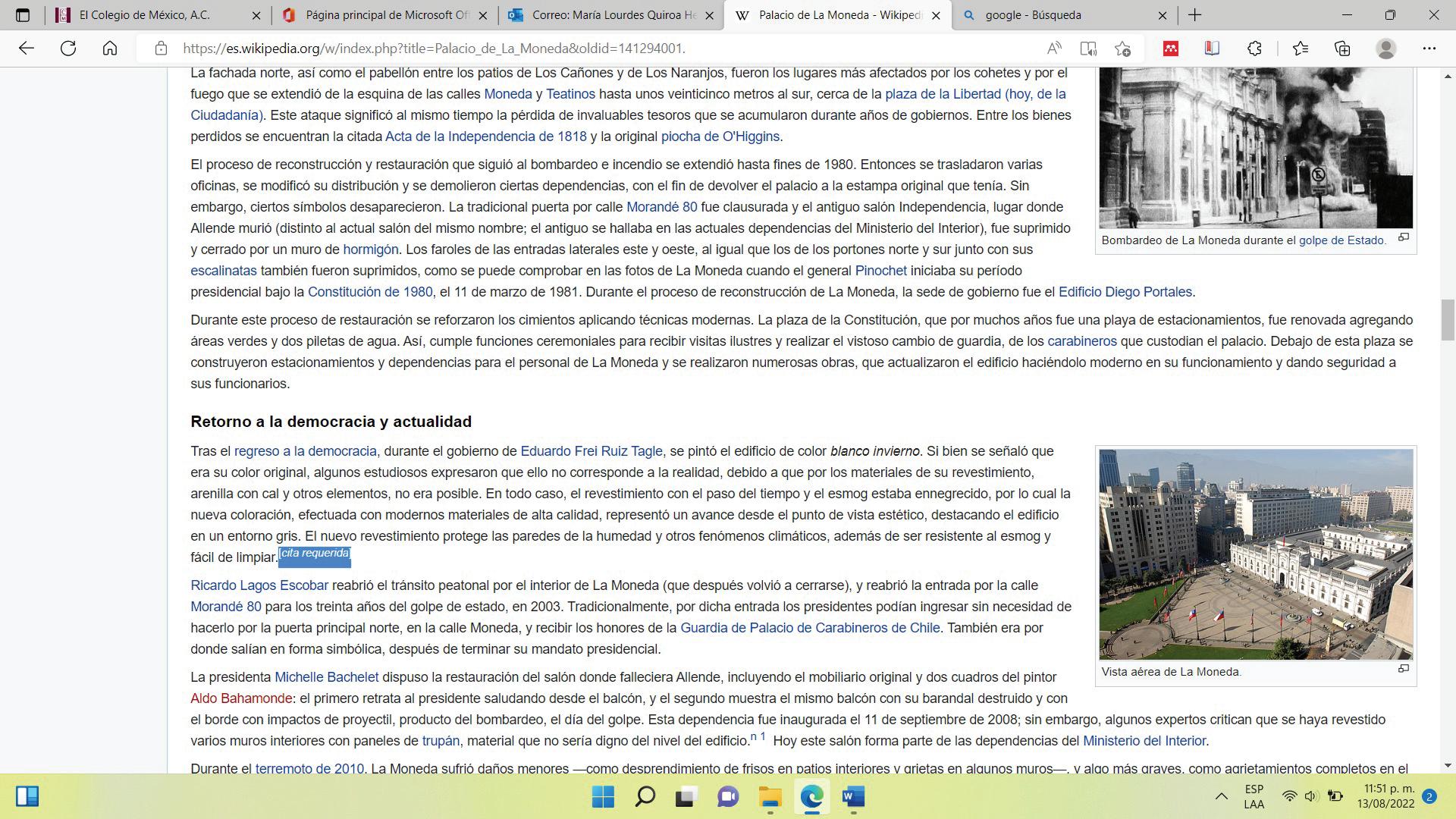Open Word from the Windows taskbar
This screenshot has height=819, width=1456.
[853, 796]
